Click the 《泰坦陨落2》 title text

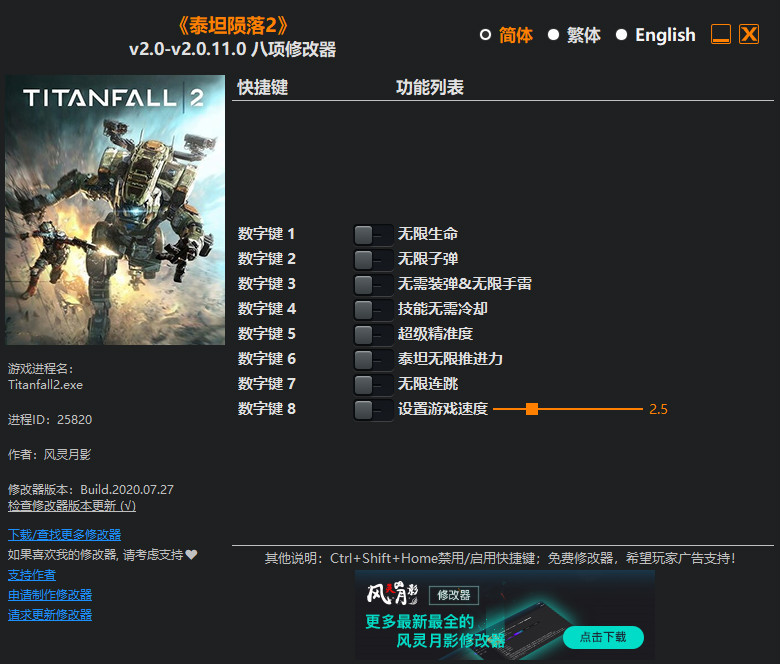click(x=232, y=26)
